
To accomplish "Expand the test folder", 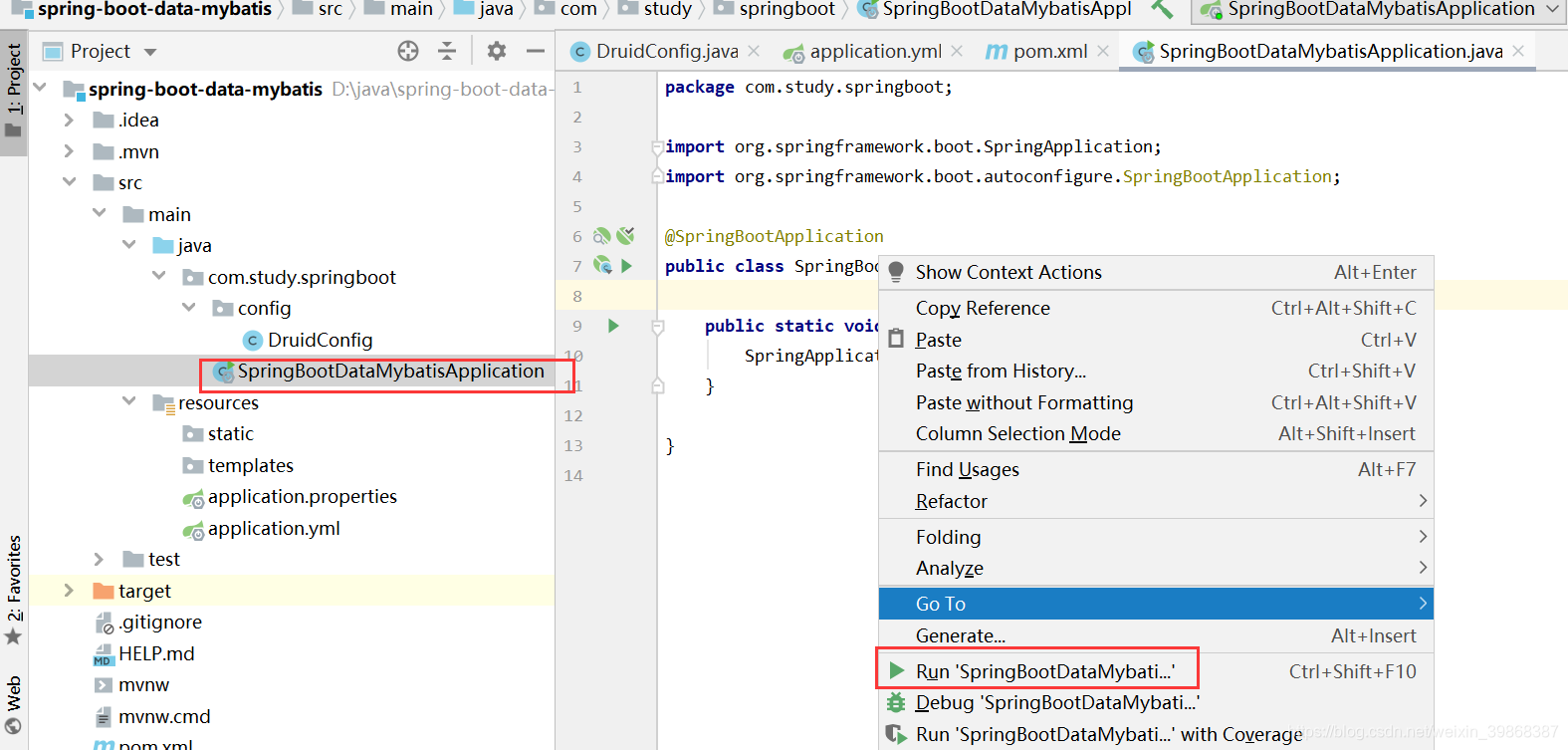I will [x=99, y=559].
